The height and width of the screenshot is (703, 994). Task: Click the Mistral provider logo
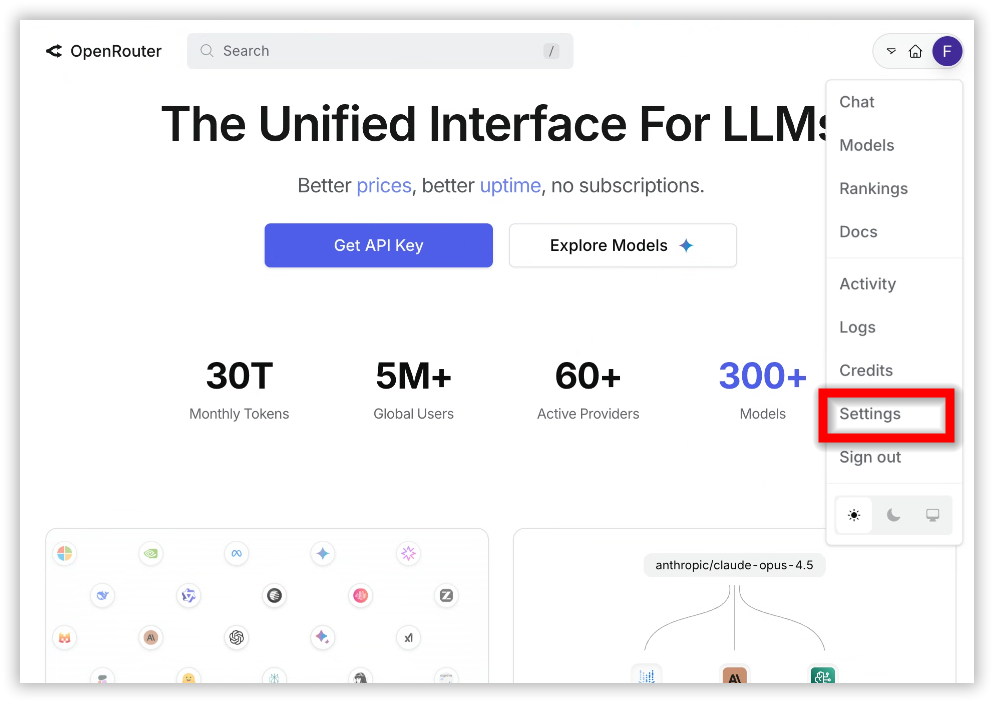(x=64, y=637)
